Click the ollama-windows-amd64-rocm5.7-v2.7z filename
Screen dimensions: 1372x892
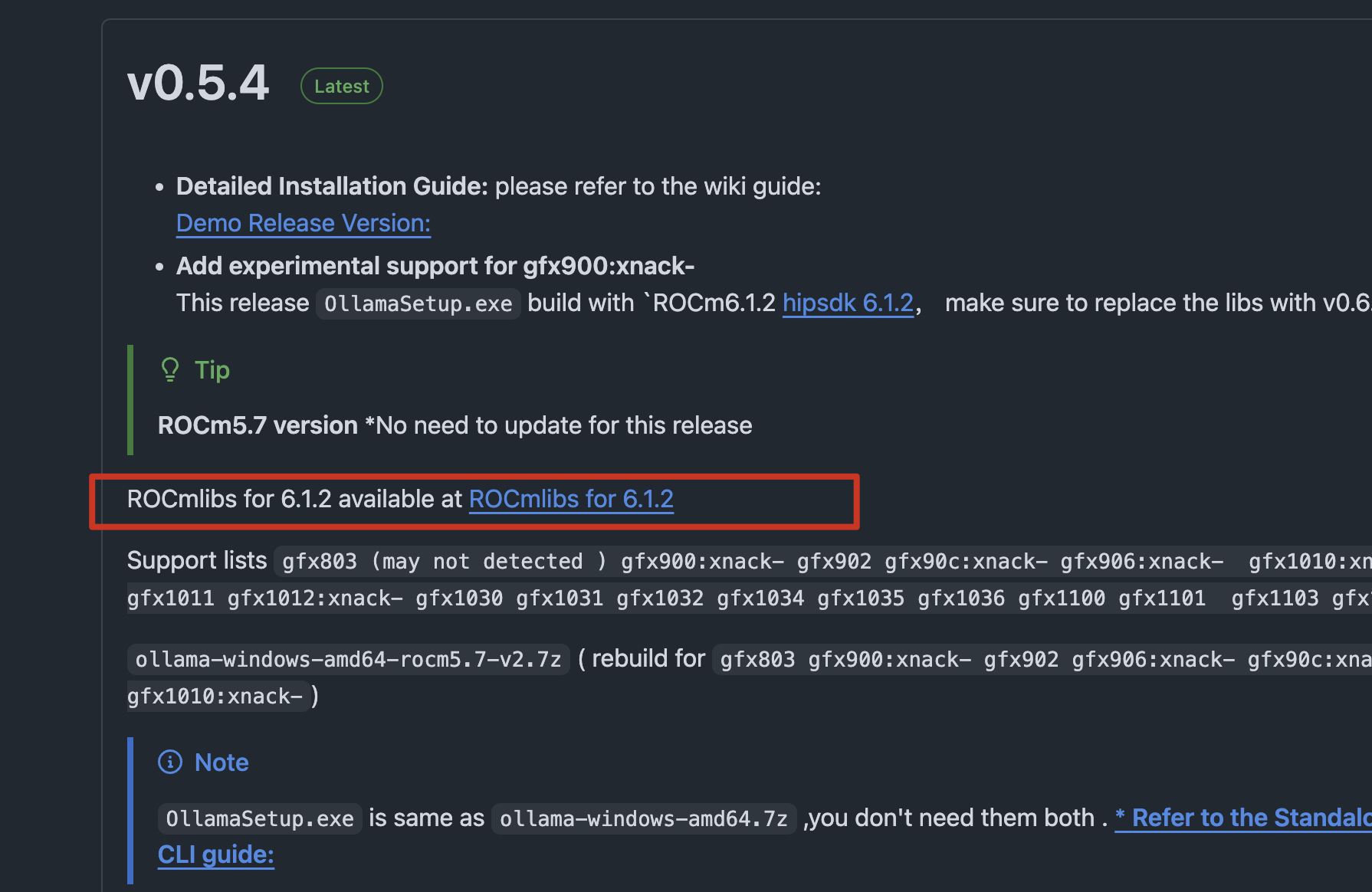click(x=349, y=659)
